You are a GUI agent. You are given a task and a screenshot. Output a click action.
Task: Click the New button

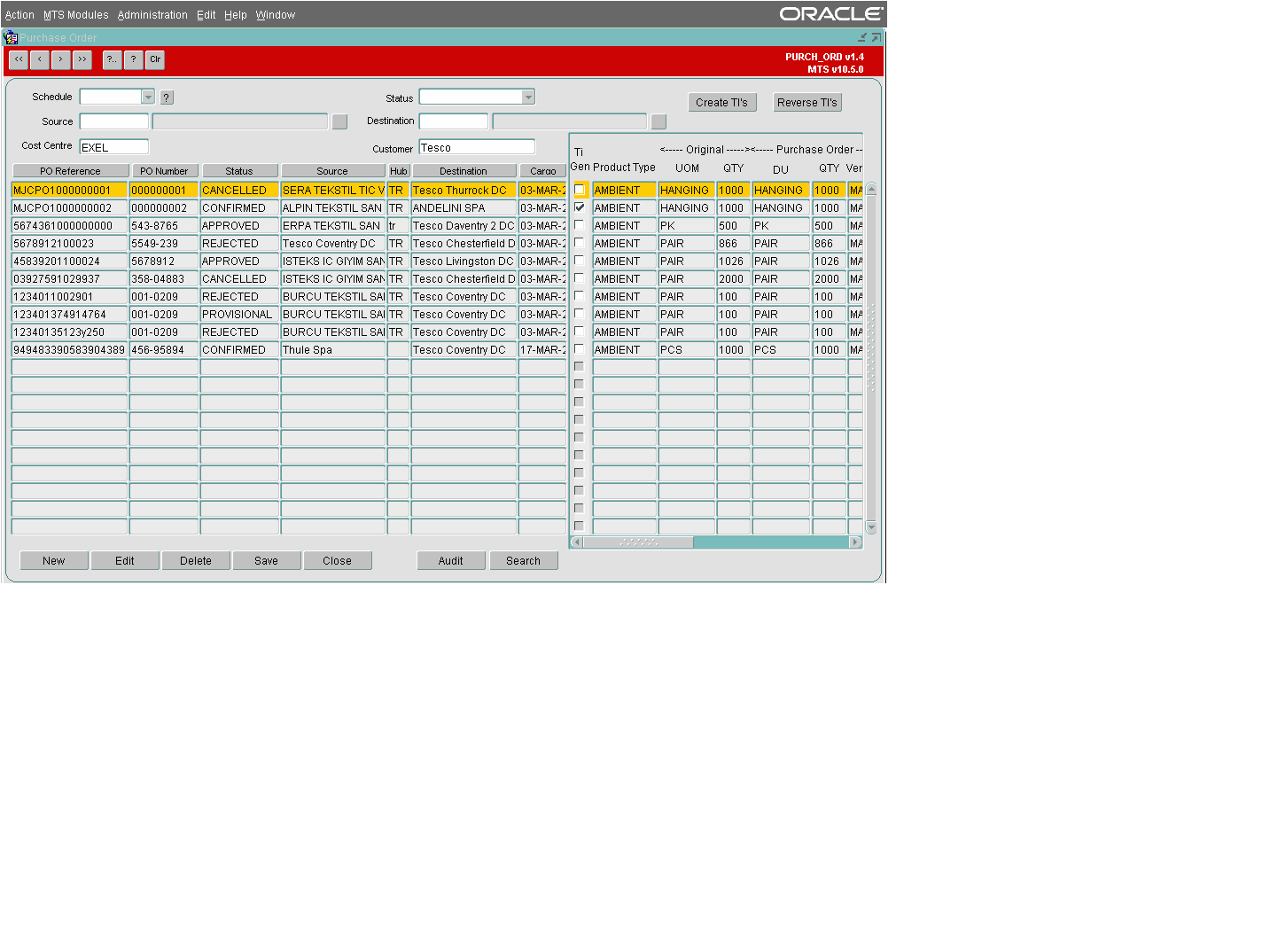click(x=54, y=560)
